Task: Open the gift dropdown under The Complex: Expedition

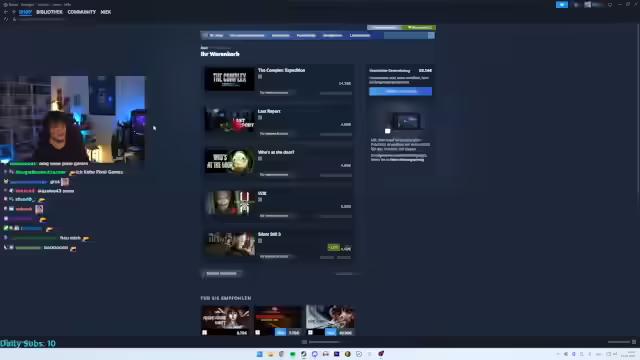Action: click(277, 93)
